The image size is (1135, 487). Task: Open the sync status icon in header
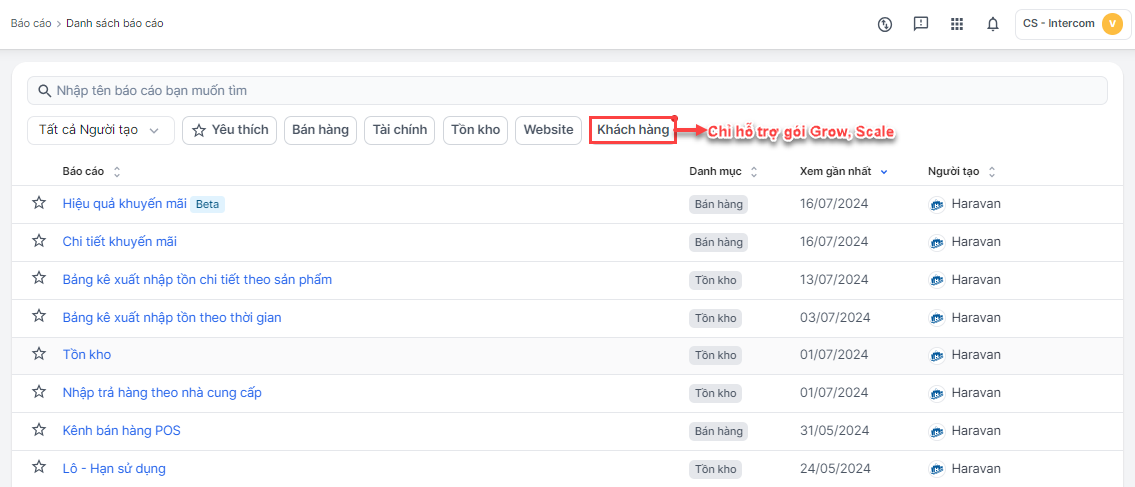[x=884, y=24]
